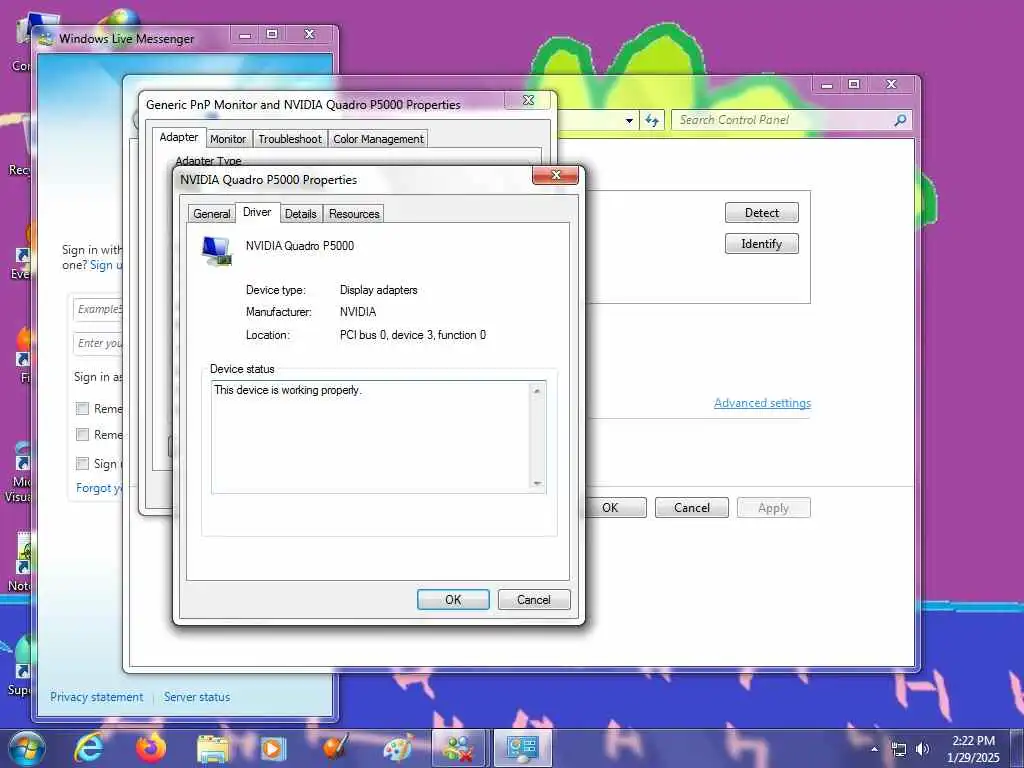
Task: Click the NVIDIA Quadro P5000 device icon
Action: (x=217, y=251)
